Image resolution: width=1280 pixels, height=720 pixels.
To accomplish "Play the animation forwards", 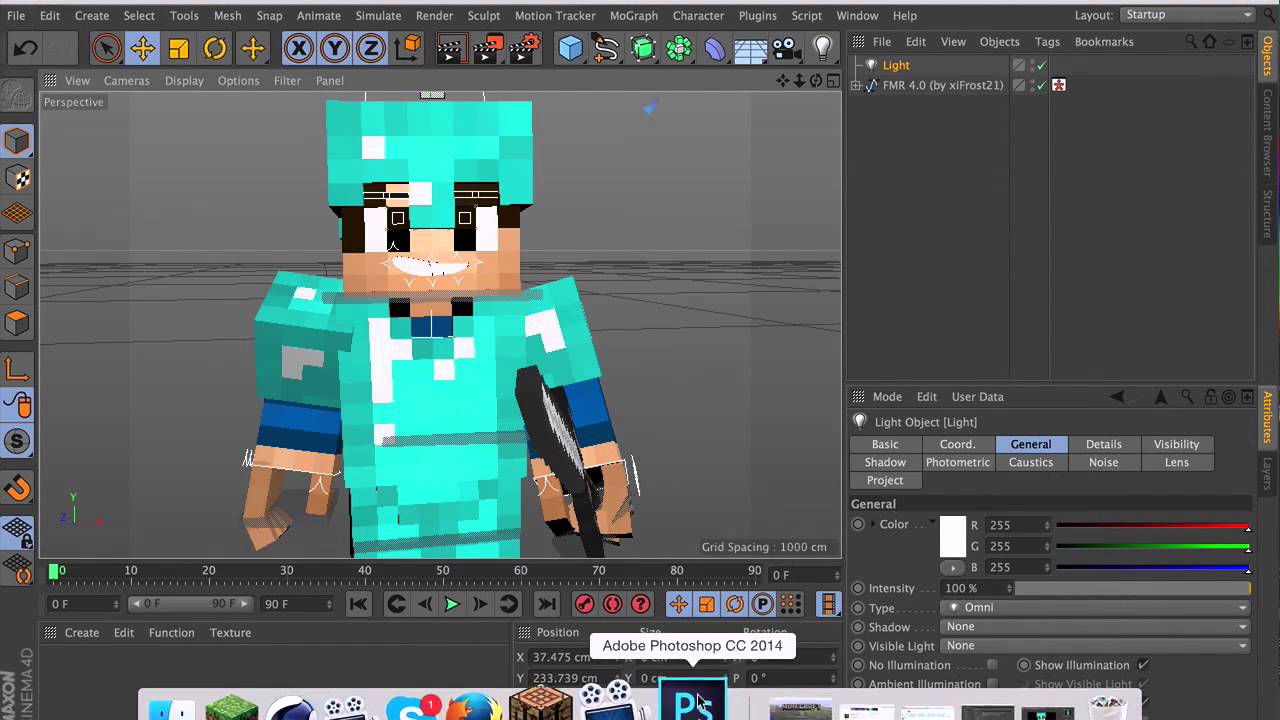I will 452,604.
